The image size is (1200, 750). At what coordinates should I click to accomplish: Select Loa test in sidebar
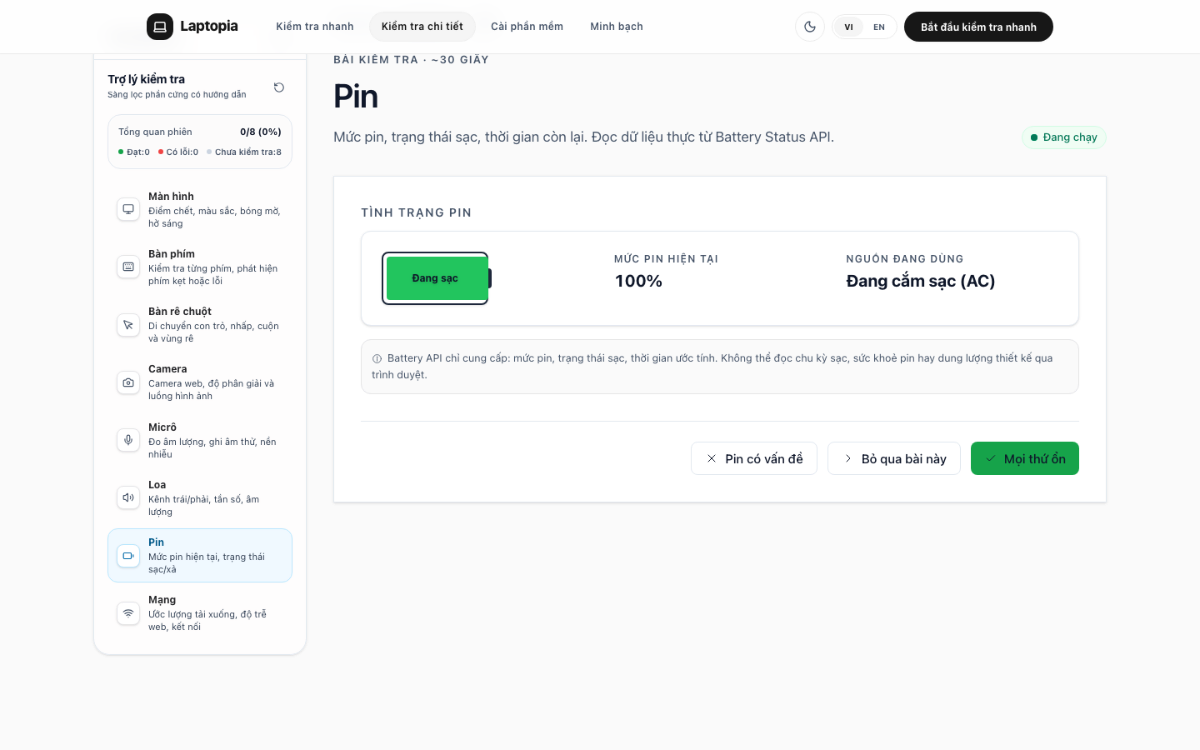tap(200, 497)
